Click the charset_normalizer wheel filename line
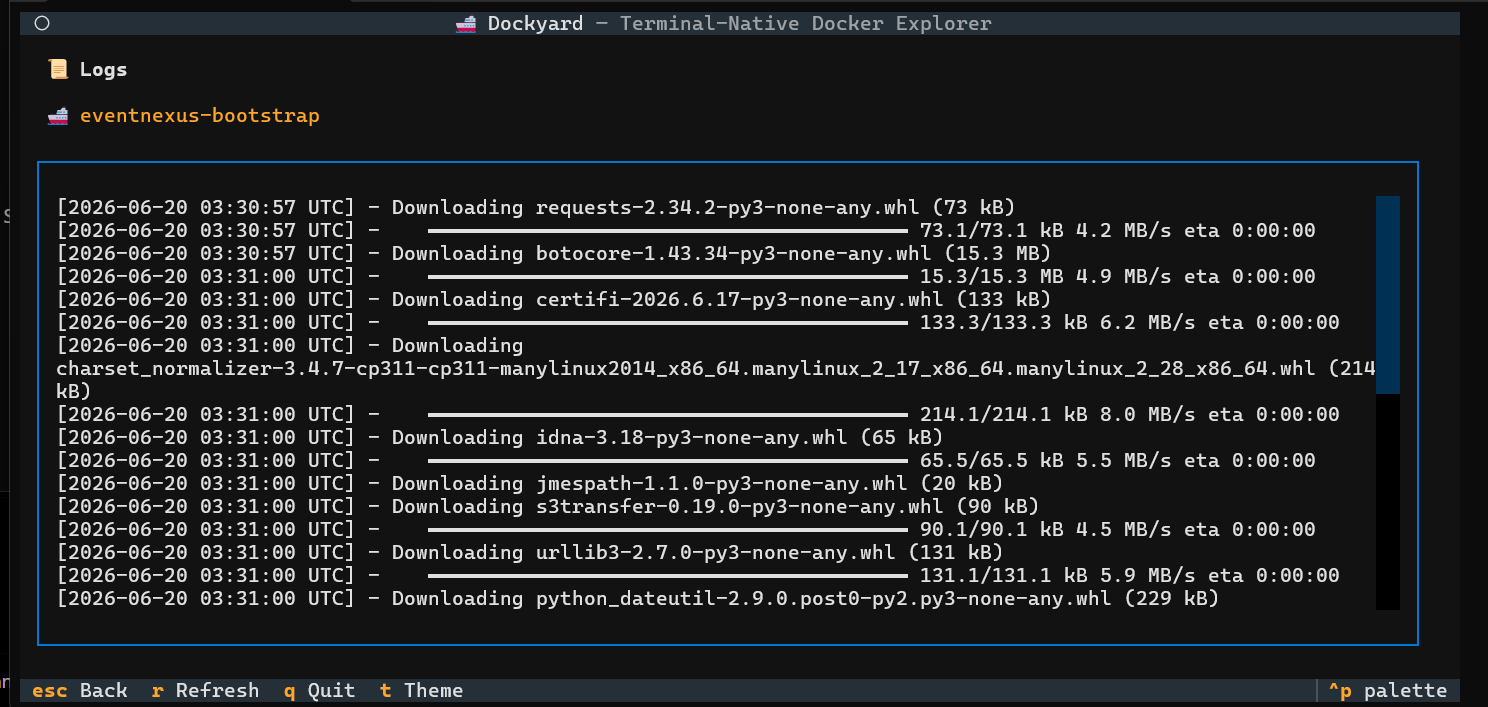This screenshot has width=1488, height=707. point(716,369)
